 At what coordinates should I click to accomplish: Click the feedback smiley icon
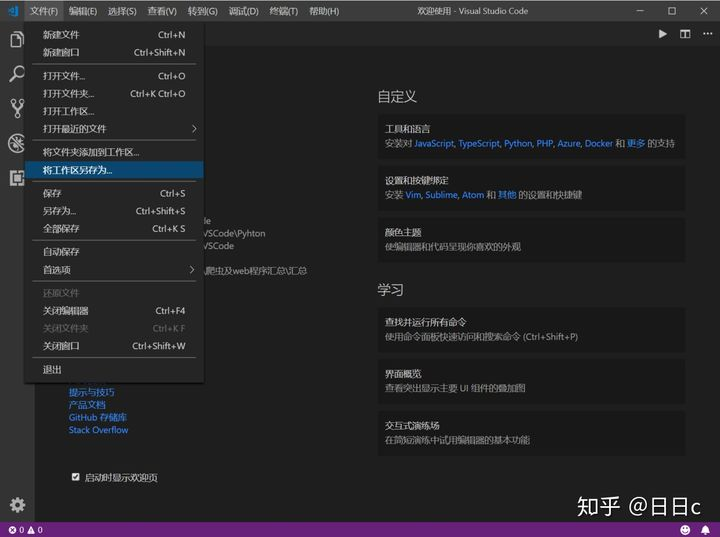(685, 530)
